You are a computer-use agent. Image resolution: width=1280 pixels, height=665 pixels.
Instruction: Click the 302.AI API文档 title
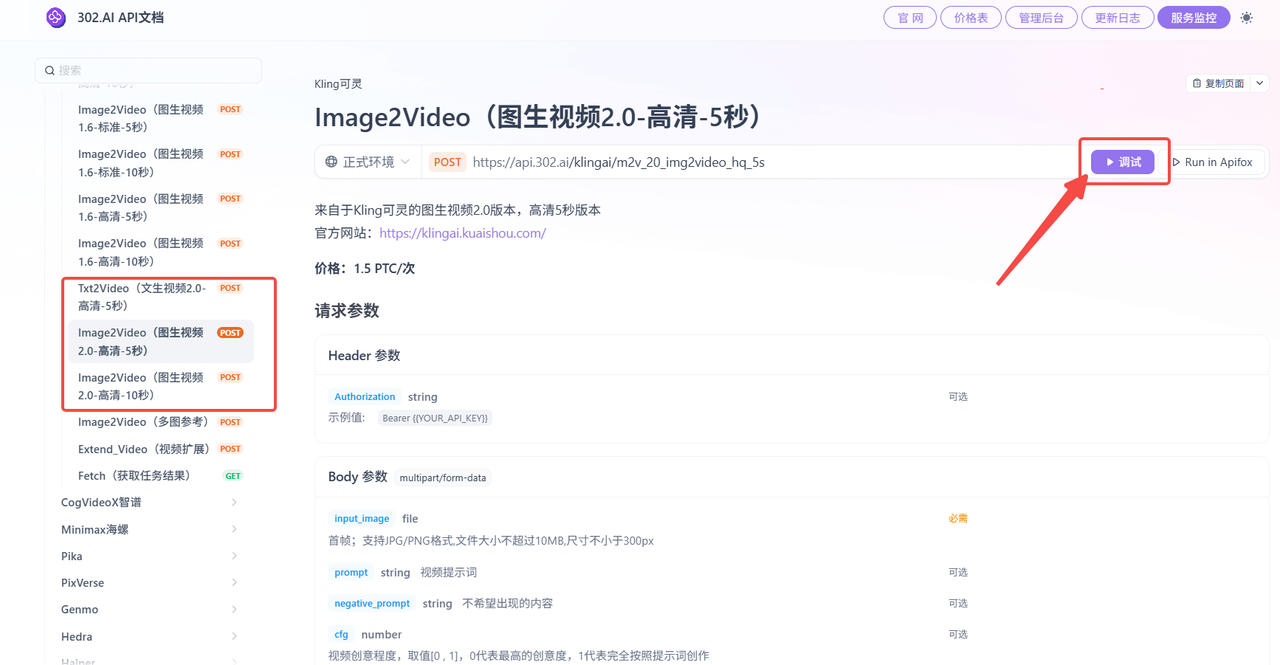[x=120, y=18]
